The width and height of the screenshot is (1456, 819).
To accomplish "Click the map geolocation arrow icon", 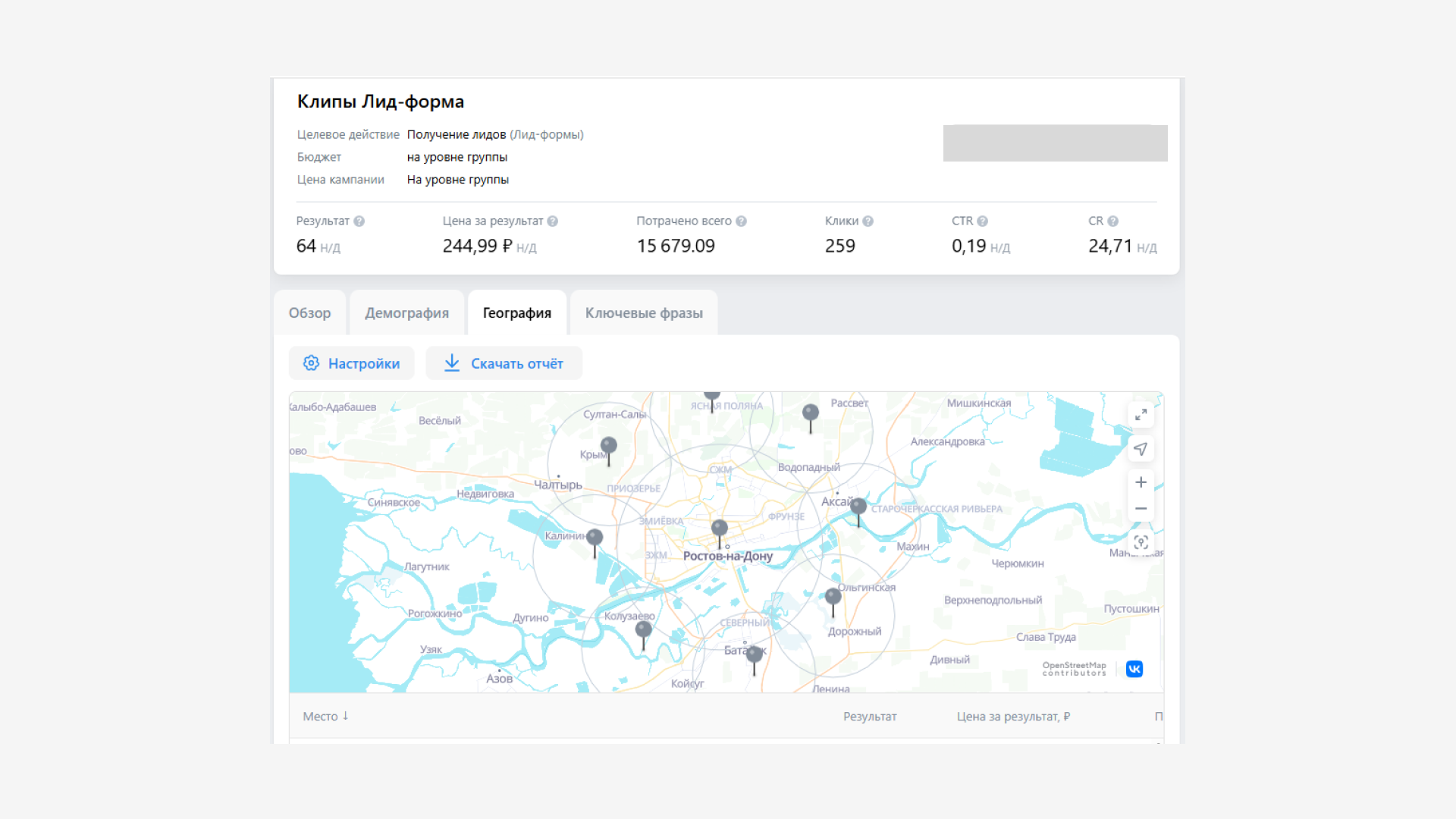I will (1141, 449).
